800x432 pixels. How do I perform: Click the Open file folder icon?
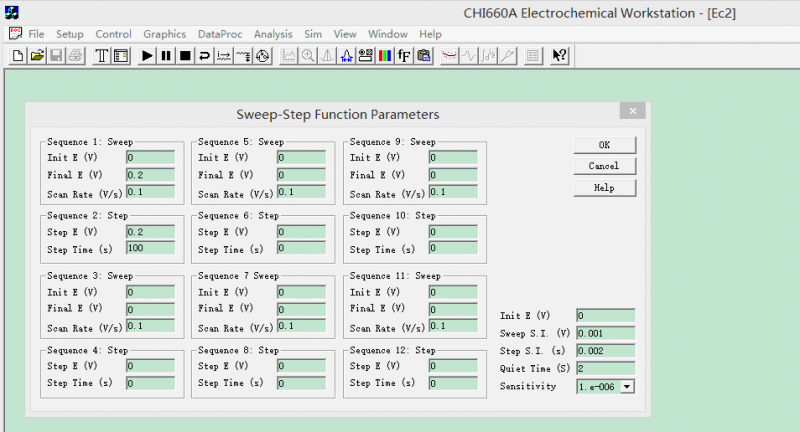[x=37, y=56]
